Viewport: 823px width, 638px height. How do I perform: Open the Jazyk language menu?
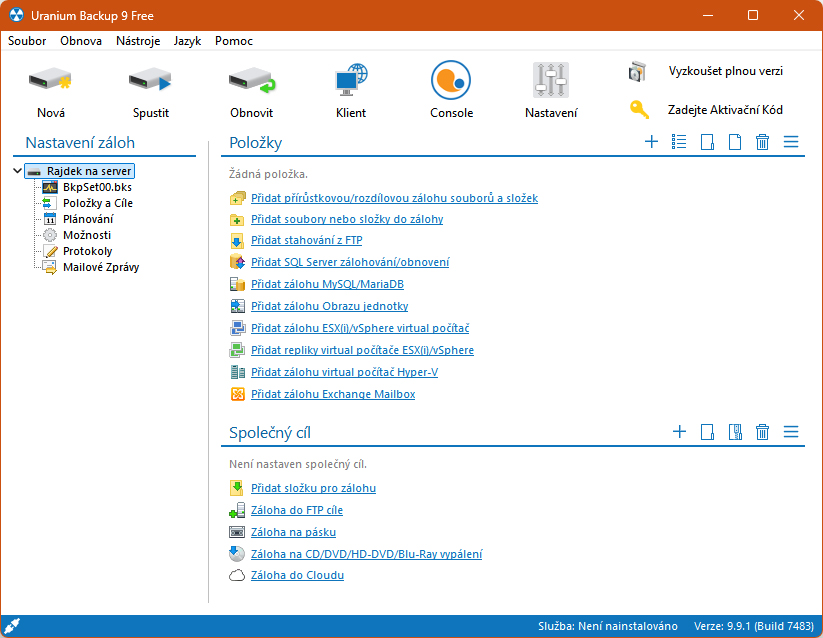tap(187, 41)
